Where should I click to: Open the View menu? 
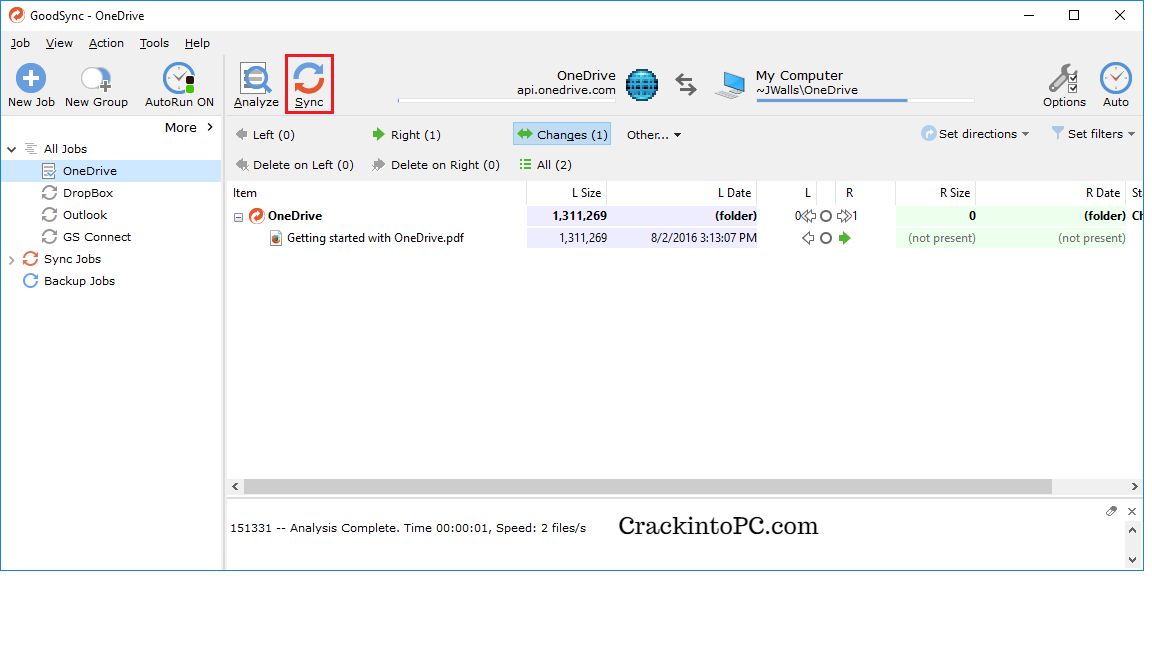pos(59,43)
